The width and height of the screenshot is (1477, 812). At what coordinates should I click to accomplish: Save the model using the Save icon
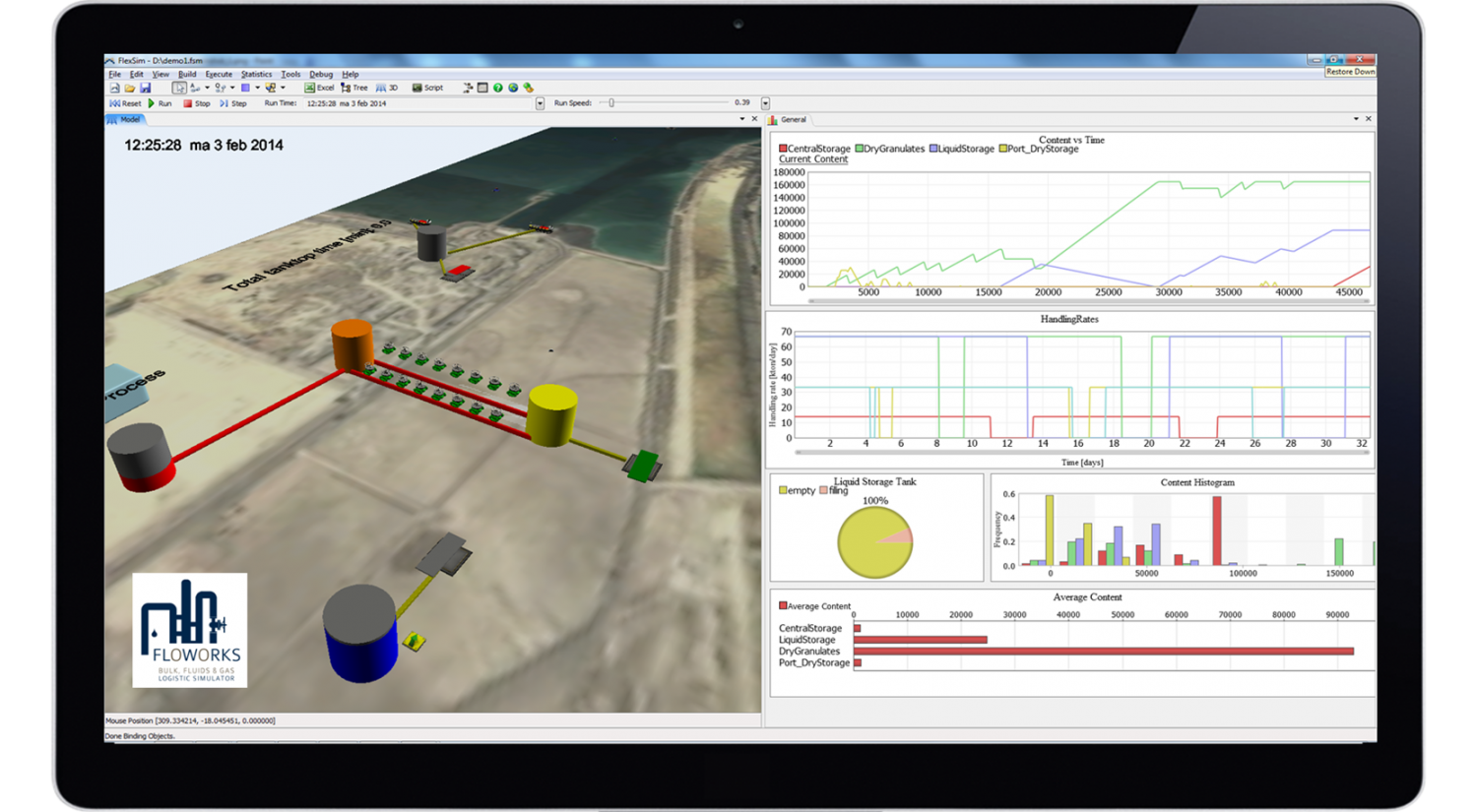(x=147, y=88)
